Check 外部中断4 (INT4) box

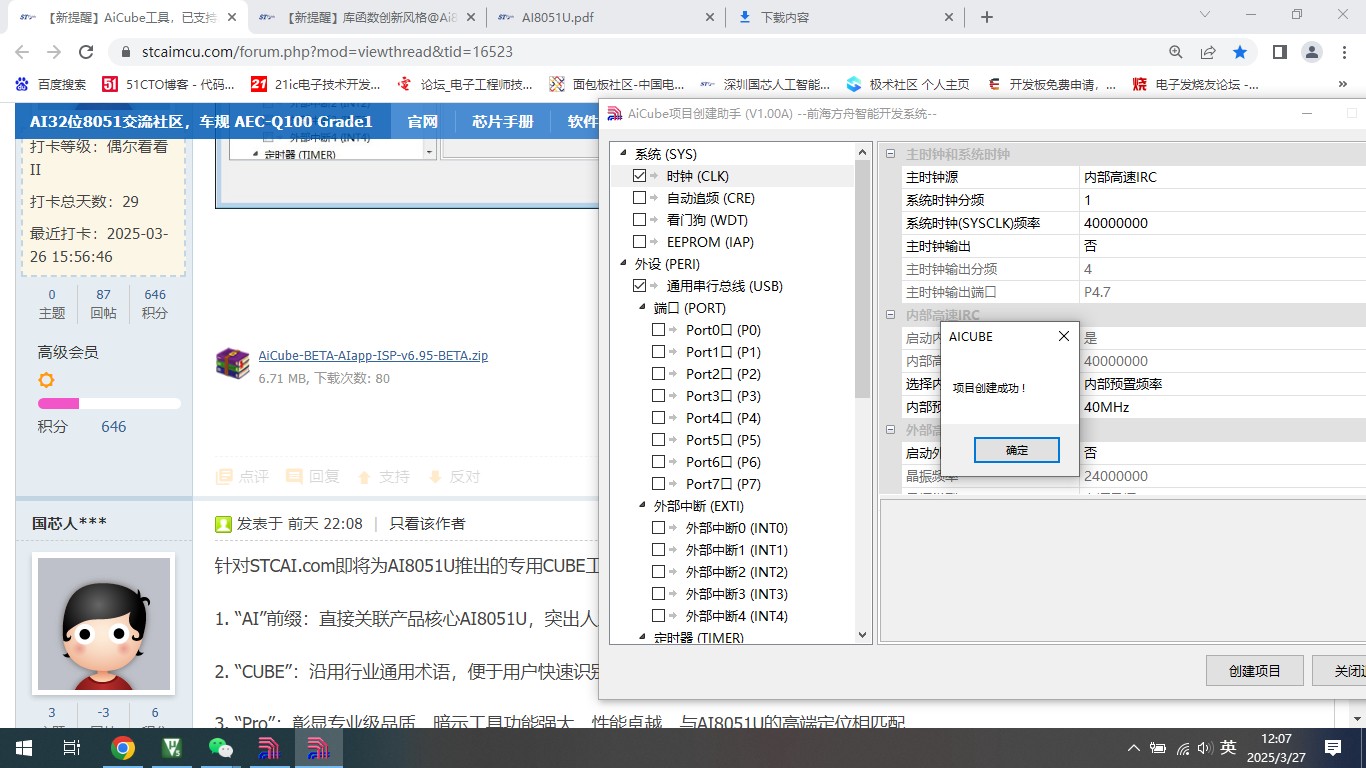[x=658, y=616]
